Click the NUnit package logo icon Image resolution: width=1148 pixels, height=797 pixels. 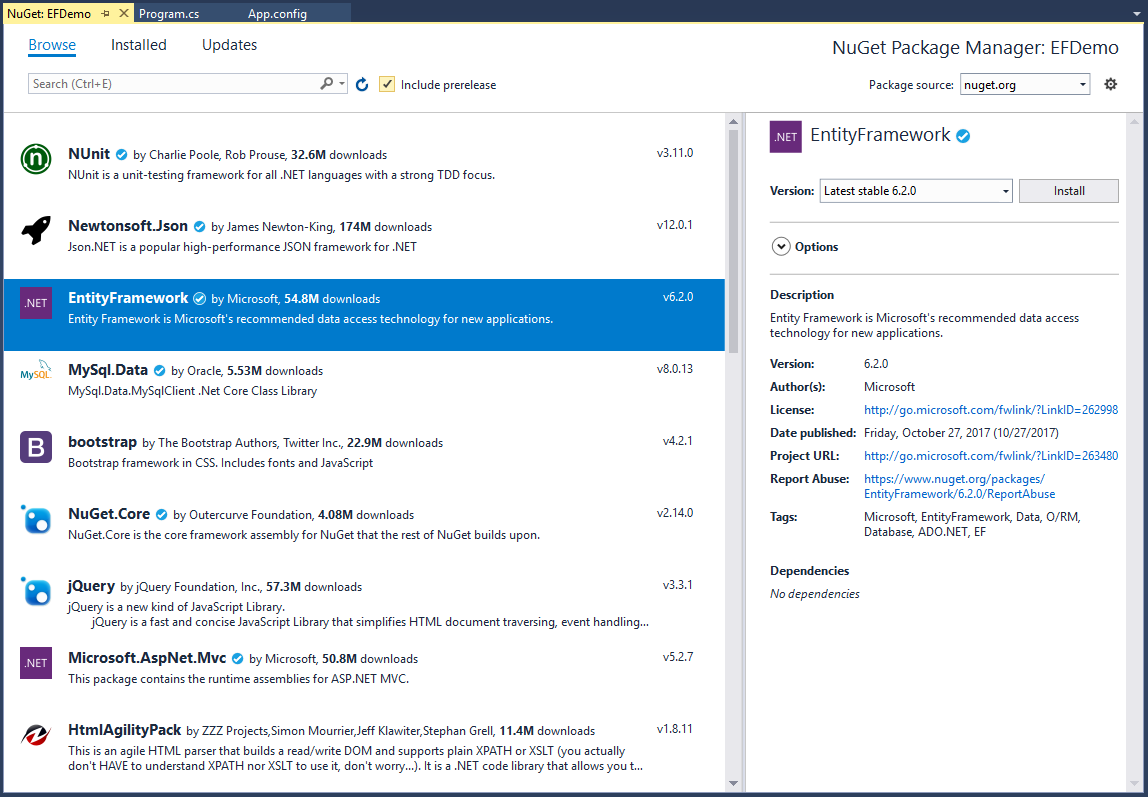[x=36, y=159]
